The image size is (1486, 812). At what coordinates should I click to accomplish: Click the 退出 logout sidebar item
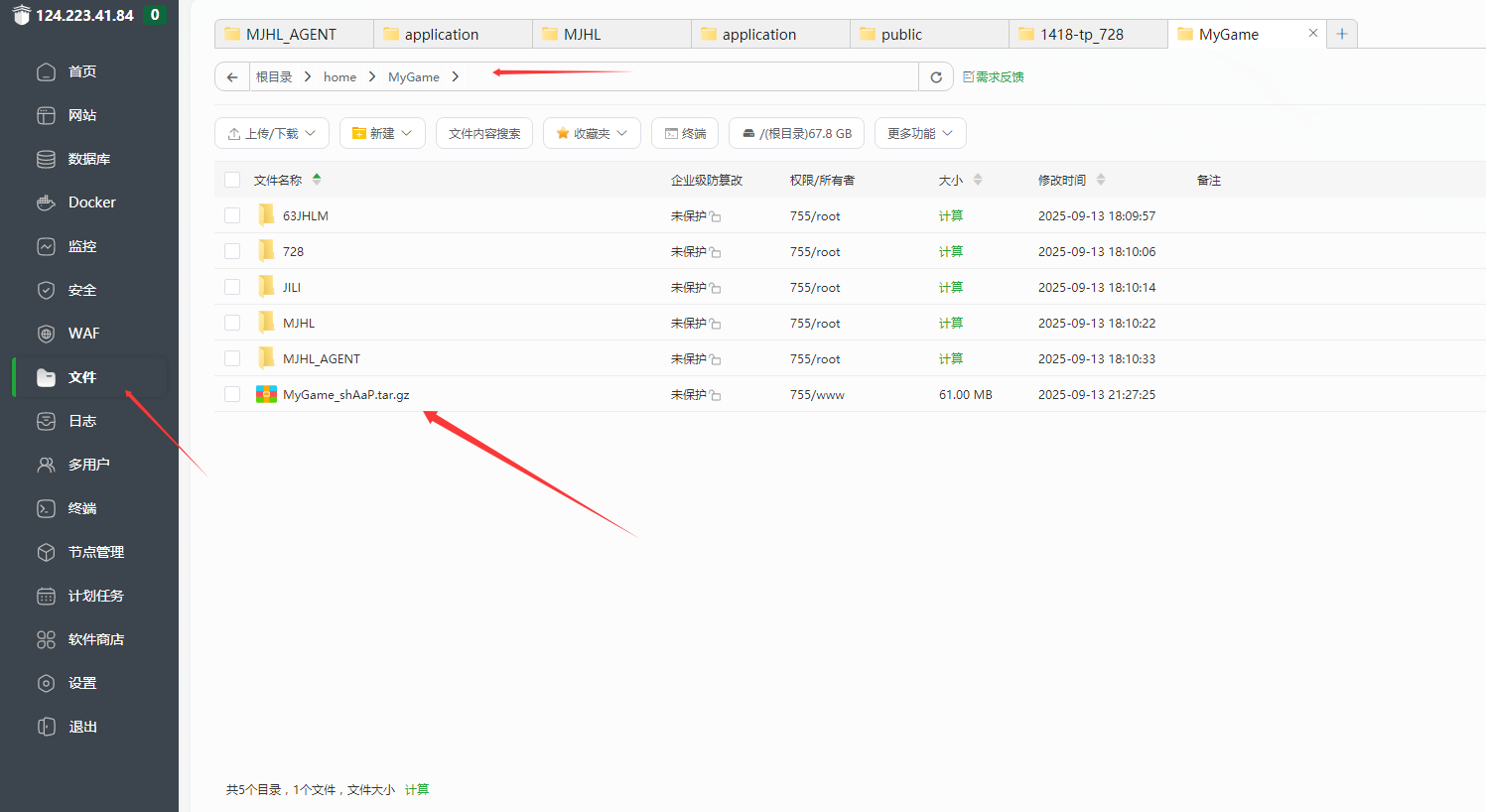(88, 727)
